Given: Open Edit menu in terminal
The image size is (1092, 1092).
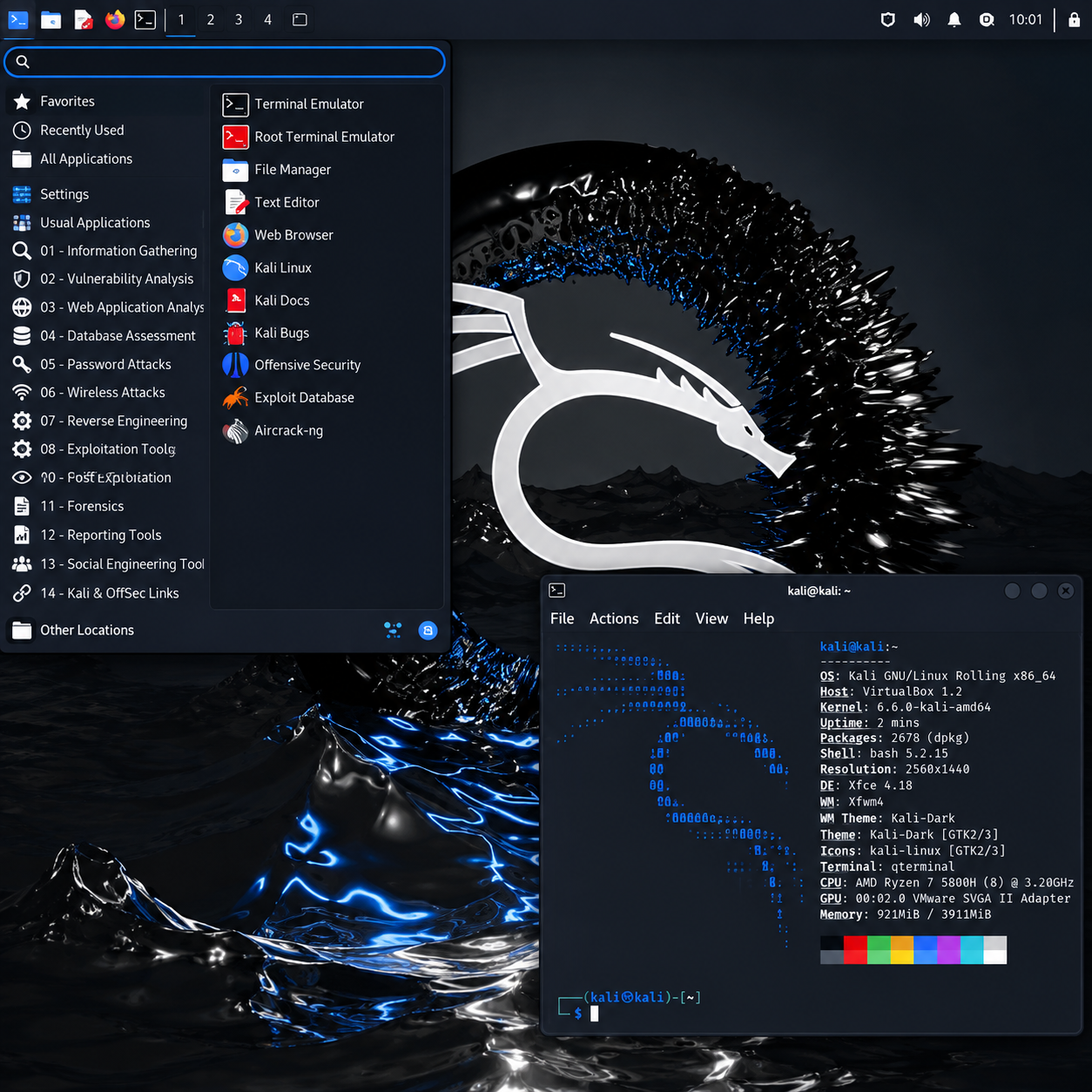Looking at the screenshot, I should pos(667,618).
